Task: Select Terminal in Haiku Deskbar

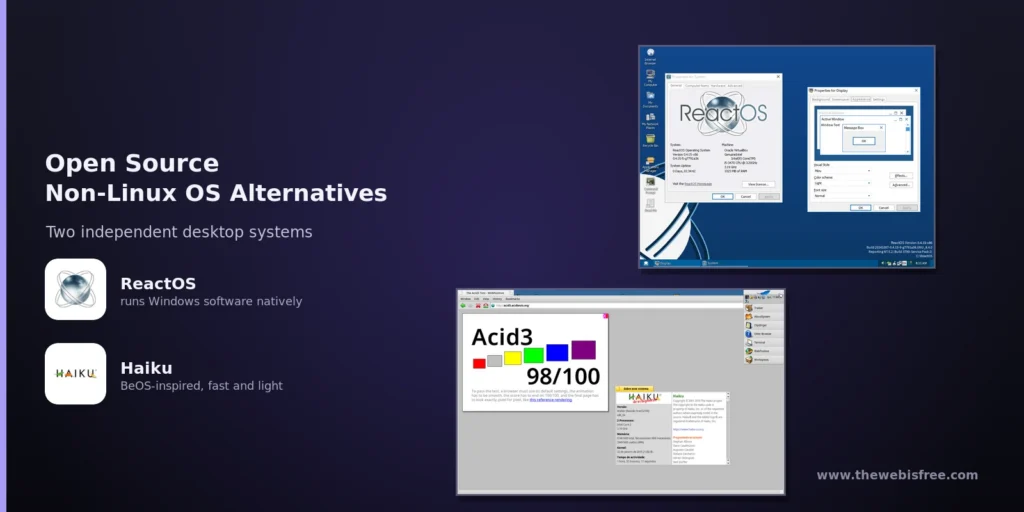Action: point(763,342)
